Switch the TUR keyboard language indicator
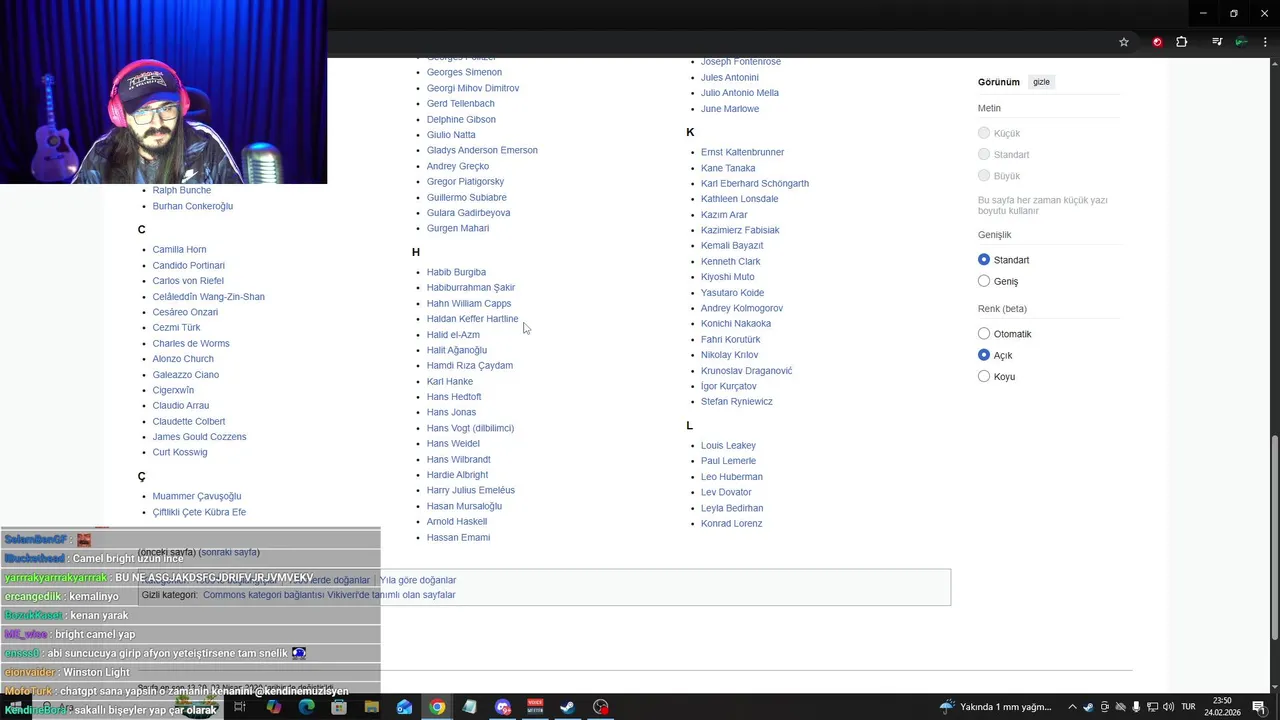Image resolution: width=1280 pixels, height=720 pixels. pyautogui.click(x=1188, y=707)
